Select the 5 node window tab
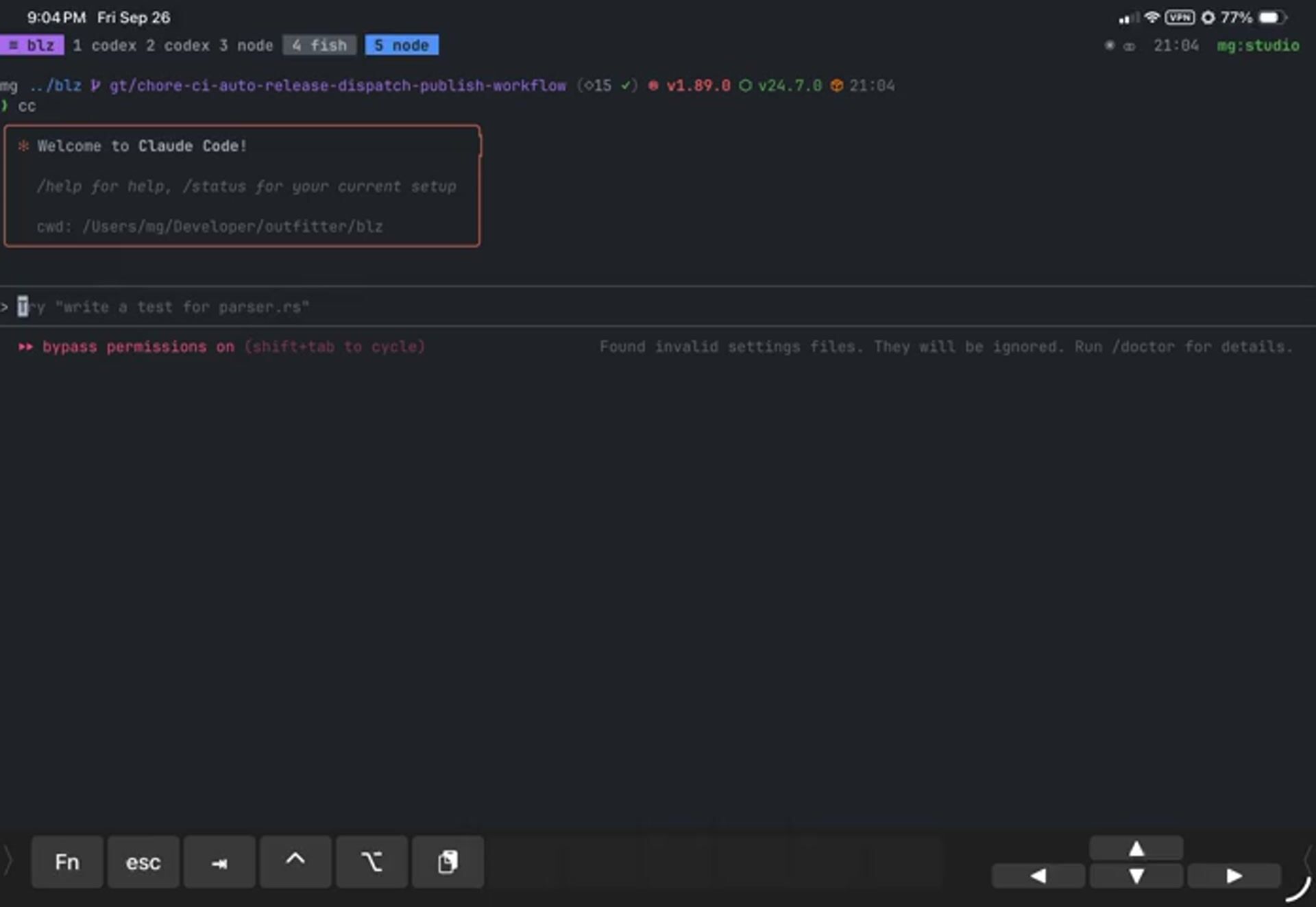The image size is (1316, 907). point(402,45)
